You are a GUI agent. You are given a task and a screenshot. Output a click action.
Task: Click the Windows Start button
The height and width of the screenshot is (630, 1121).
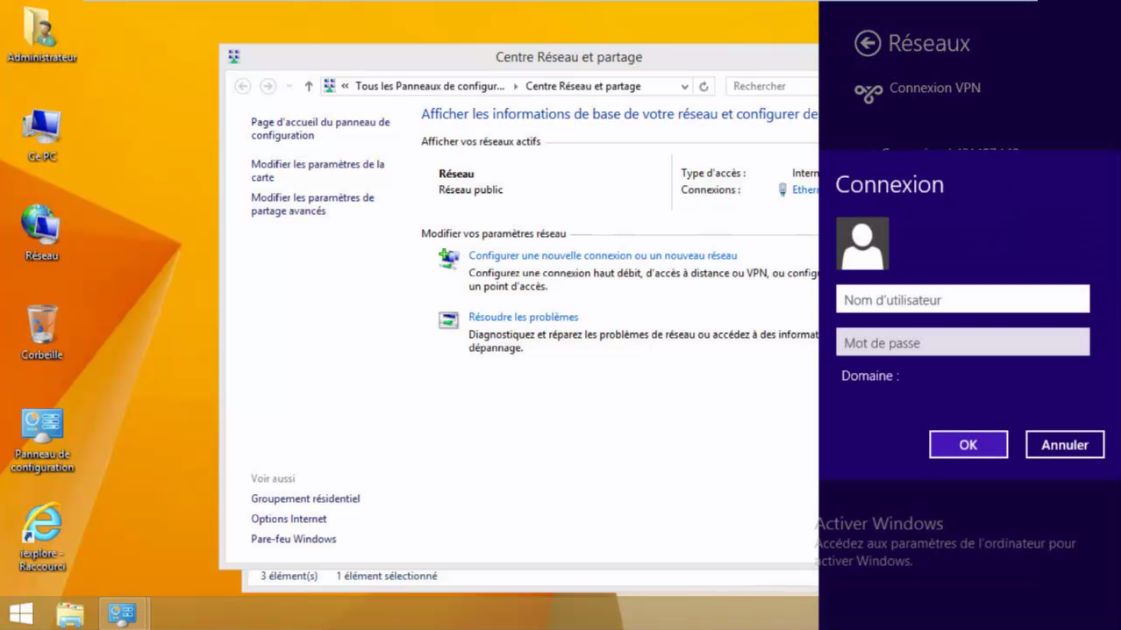coord(21,613)
